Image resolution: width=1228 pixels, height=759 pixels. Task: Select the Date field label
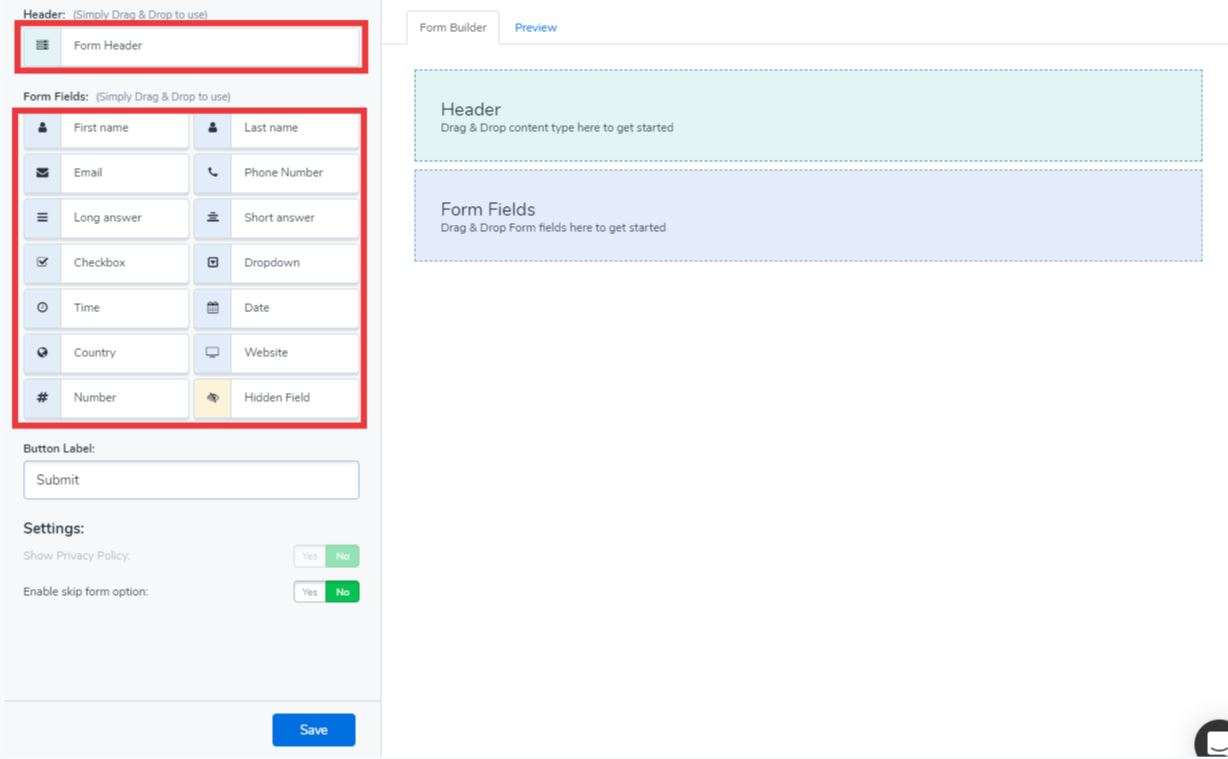point(257,308)
